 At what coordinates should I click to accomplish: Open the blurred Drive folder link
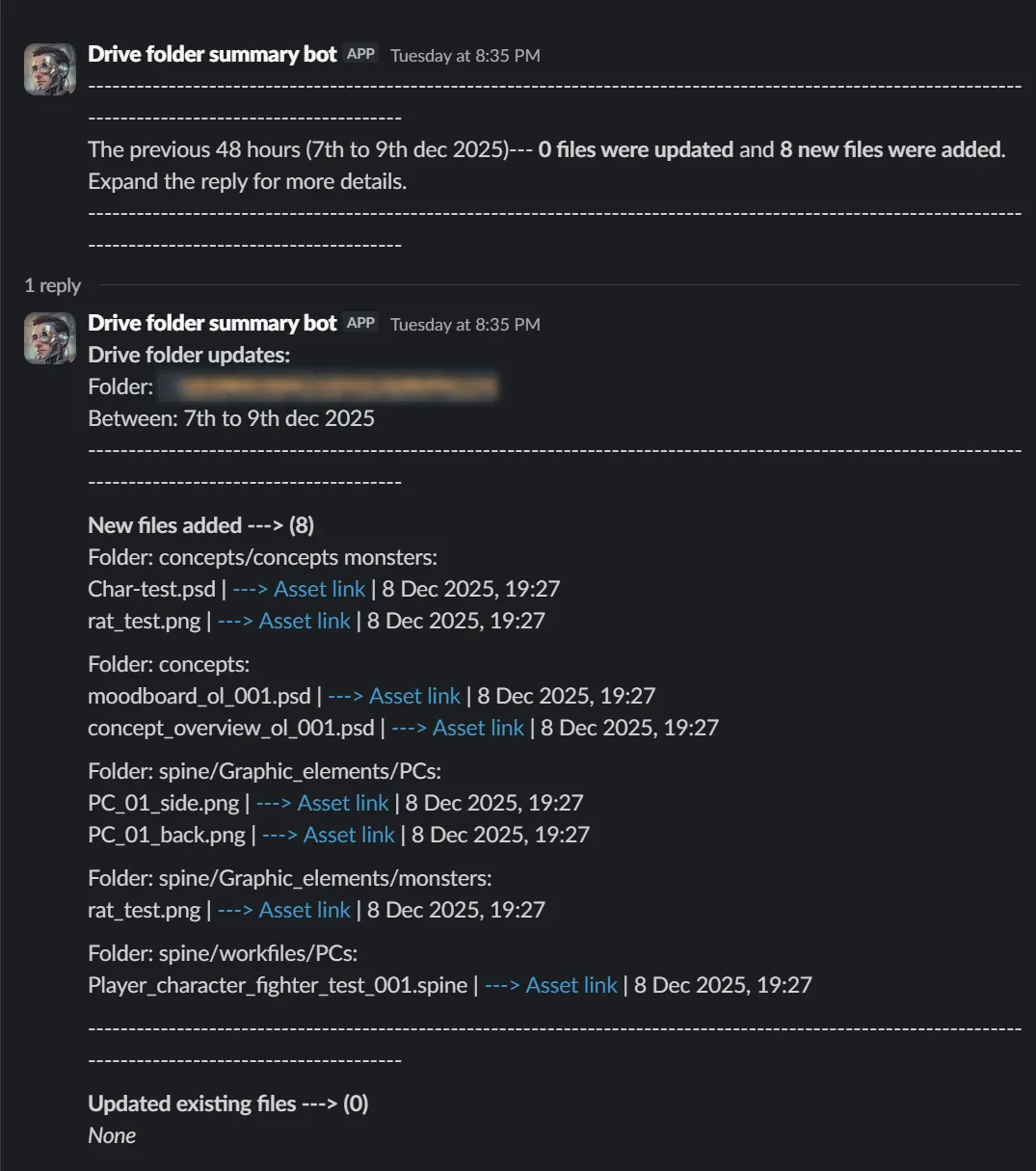coord(330,387)
